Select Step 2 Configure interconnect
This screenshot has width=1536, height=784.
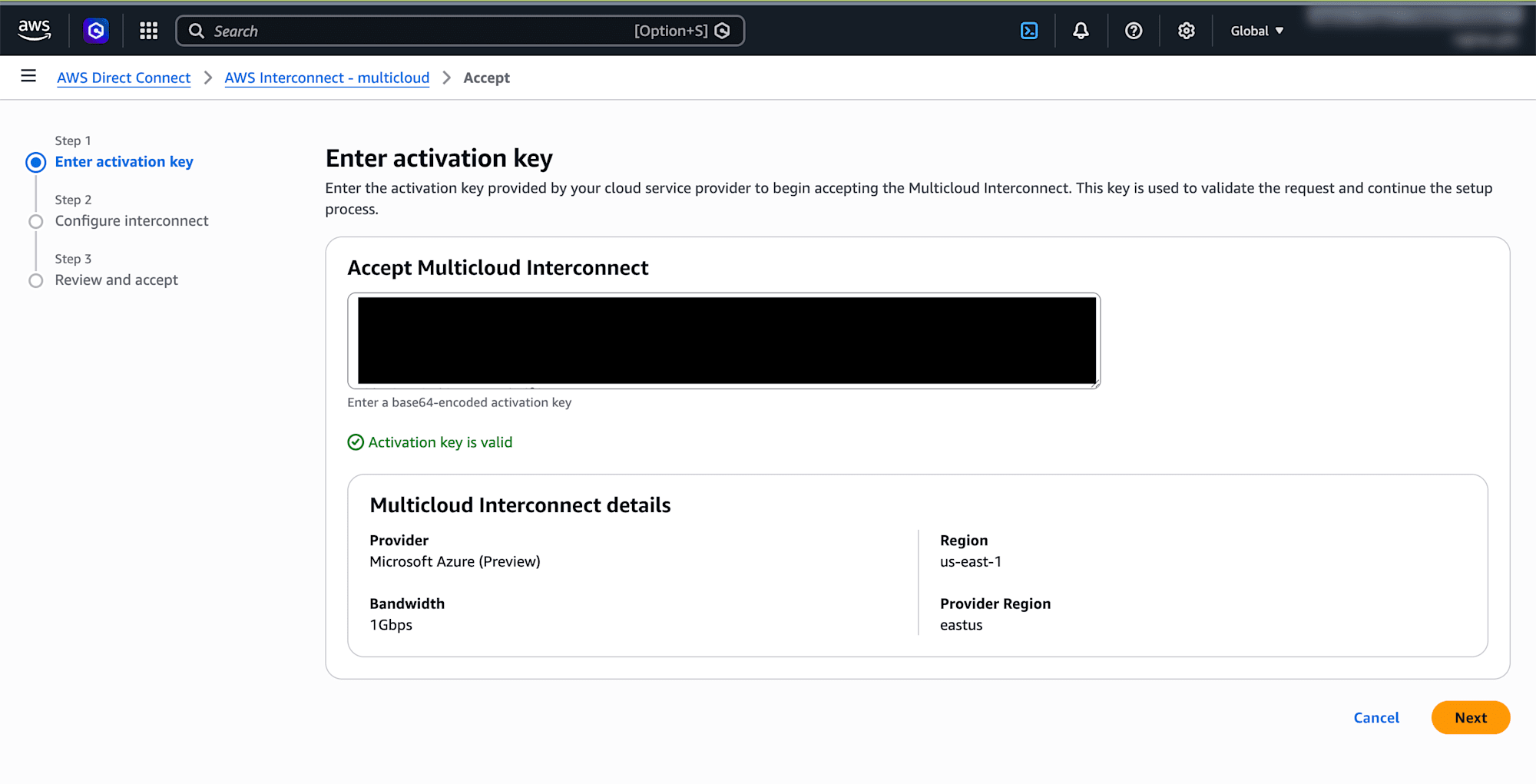pos(131,221)
